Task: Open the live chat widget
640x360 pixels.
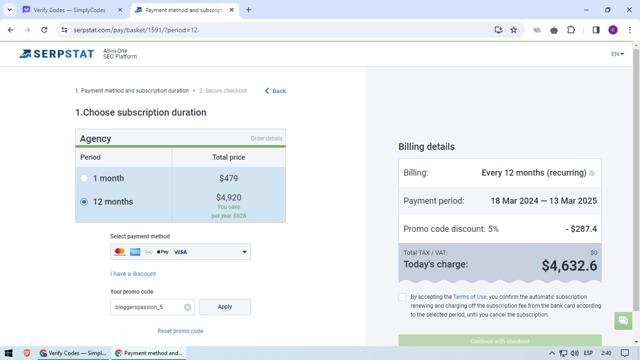Action: click(x=623, y=321)
